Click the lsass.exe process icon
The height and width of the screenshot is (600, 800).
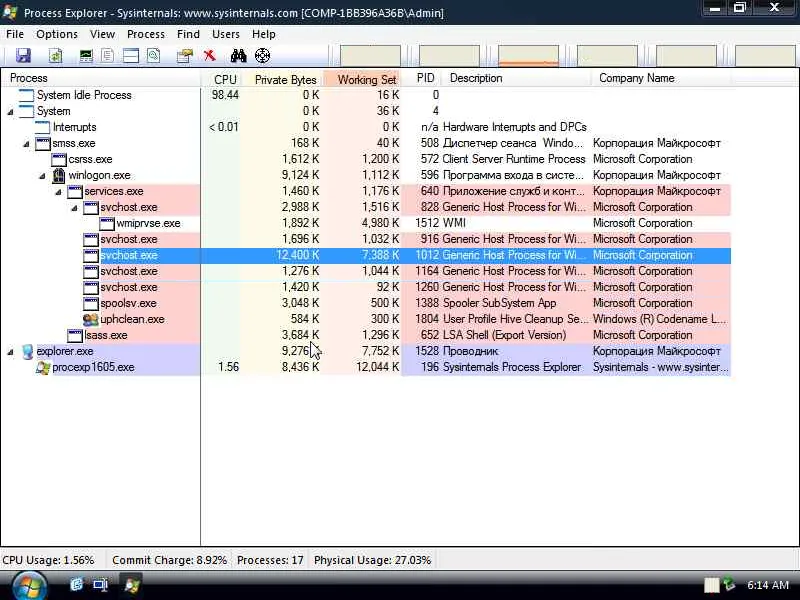(x=75, y=335)
